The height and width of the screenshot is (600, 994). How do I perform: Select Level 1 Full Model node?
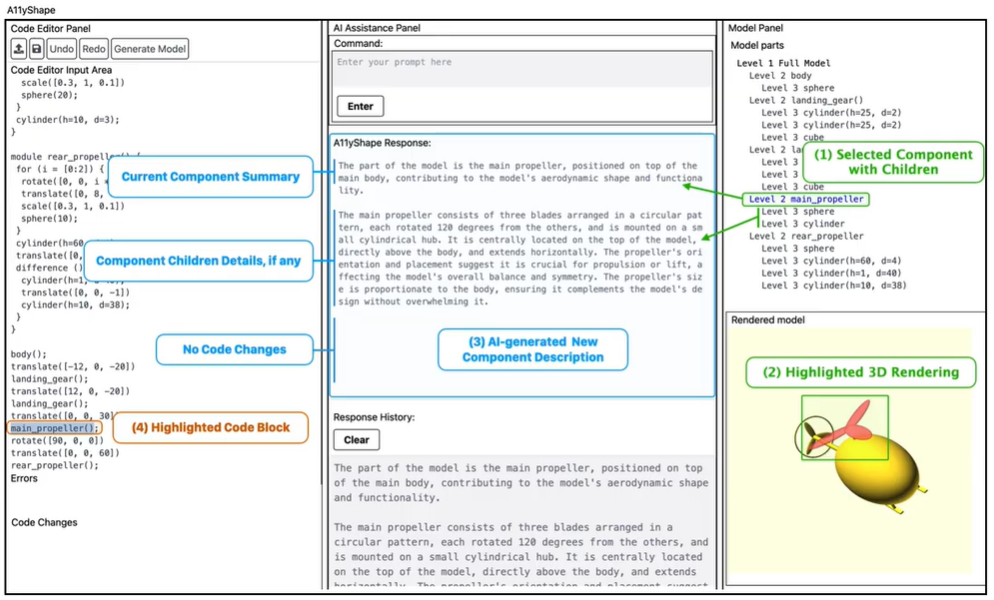coord(783,63)
